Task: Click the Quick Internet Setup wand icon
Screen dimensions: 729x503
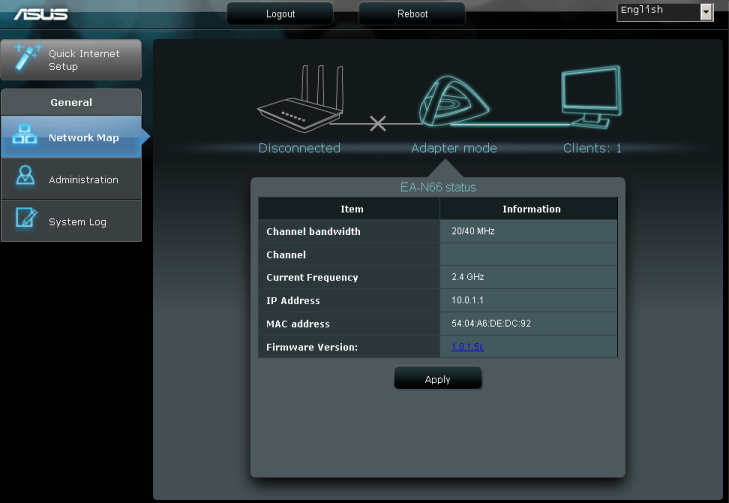Action: (27, 57)
